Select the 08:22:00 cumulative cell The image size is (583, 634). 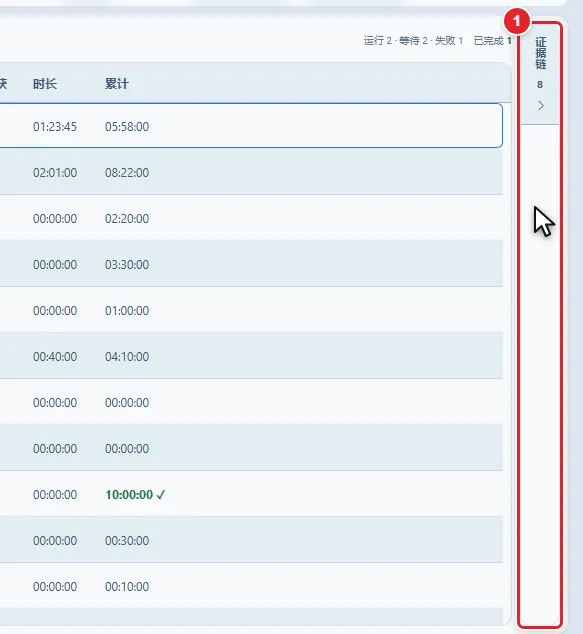[127, 173]
